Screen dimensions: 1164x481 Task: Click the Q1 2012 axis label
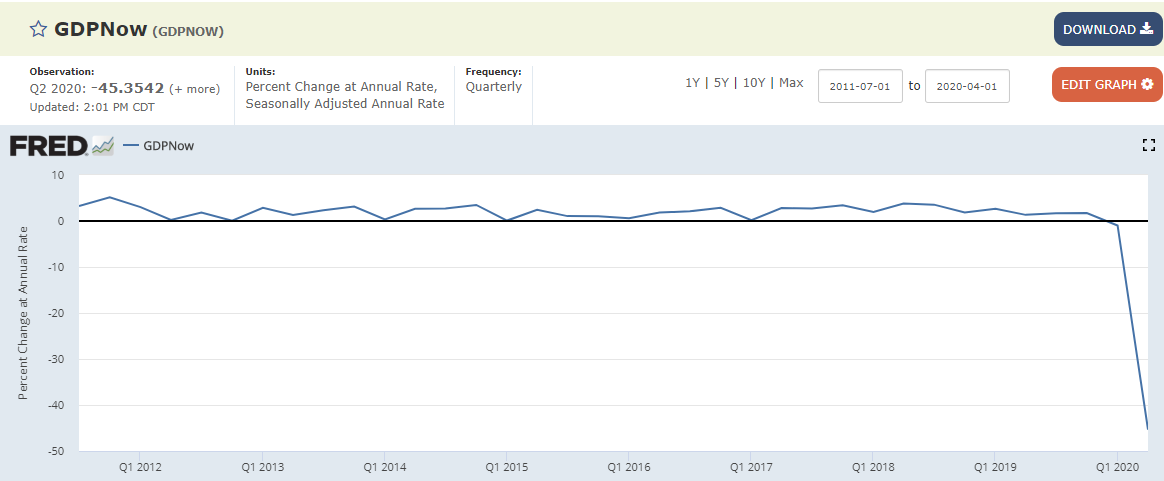(x=140, y=467)
